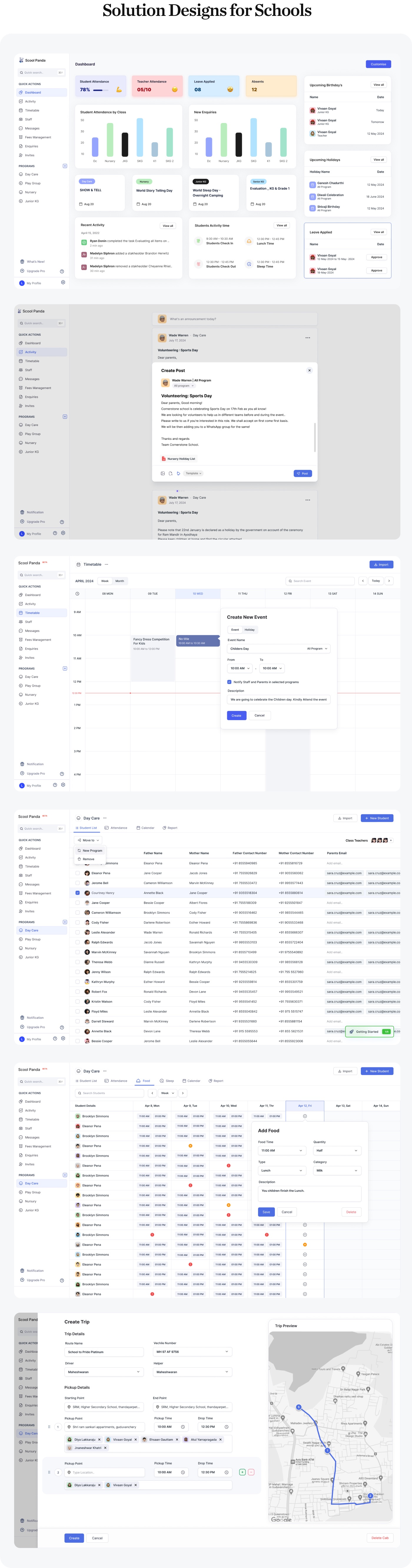
Task: Toggle Notify Staff and Parents checkbox
Action: tap(229, 682)
